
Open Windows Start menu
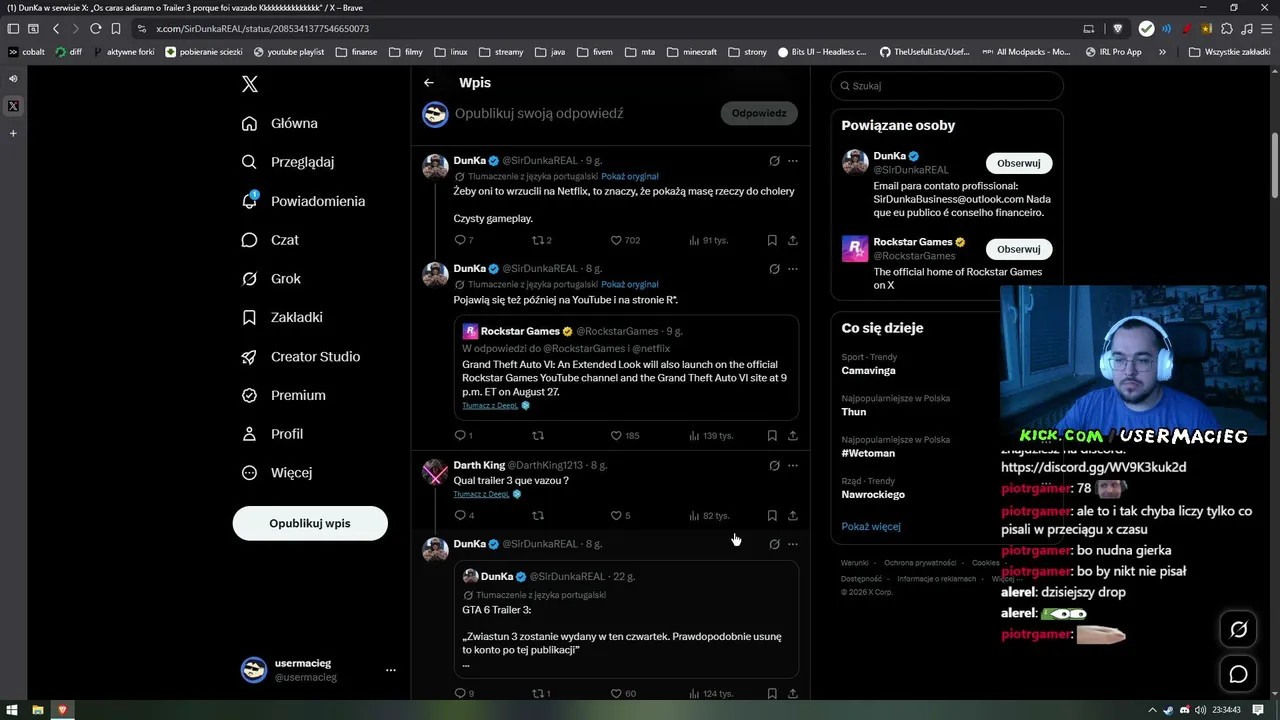coord(12,710)
